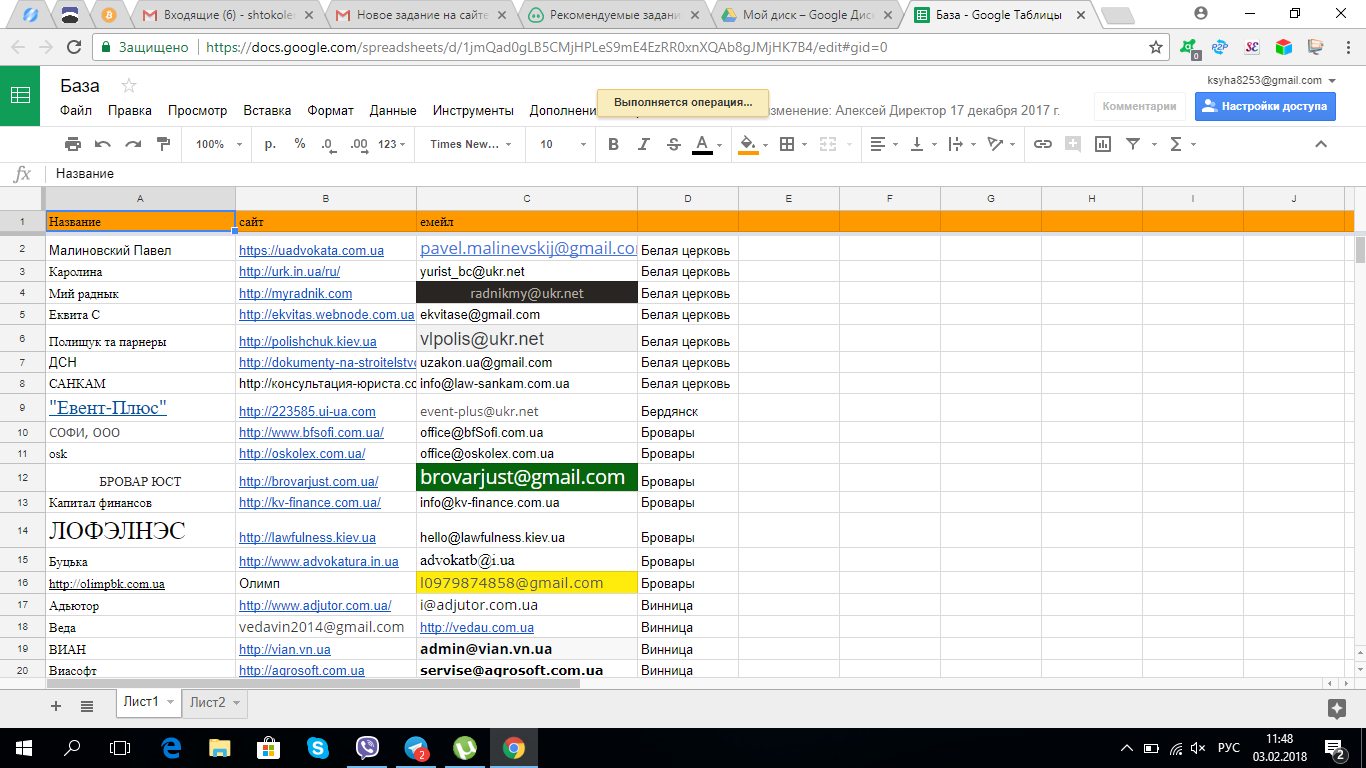Open the Файл menu

point(76,111)
